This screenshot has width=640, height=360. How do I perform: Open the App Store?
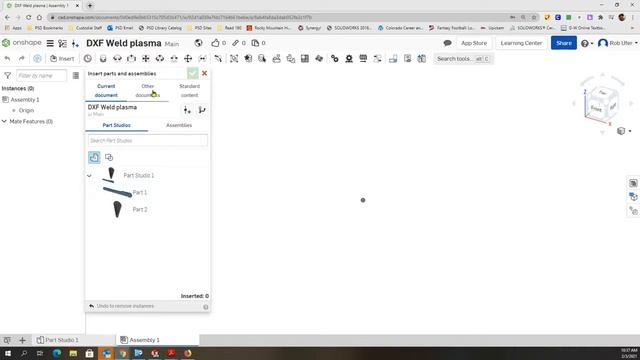point(473,43)
